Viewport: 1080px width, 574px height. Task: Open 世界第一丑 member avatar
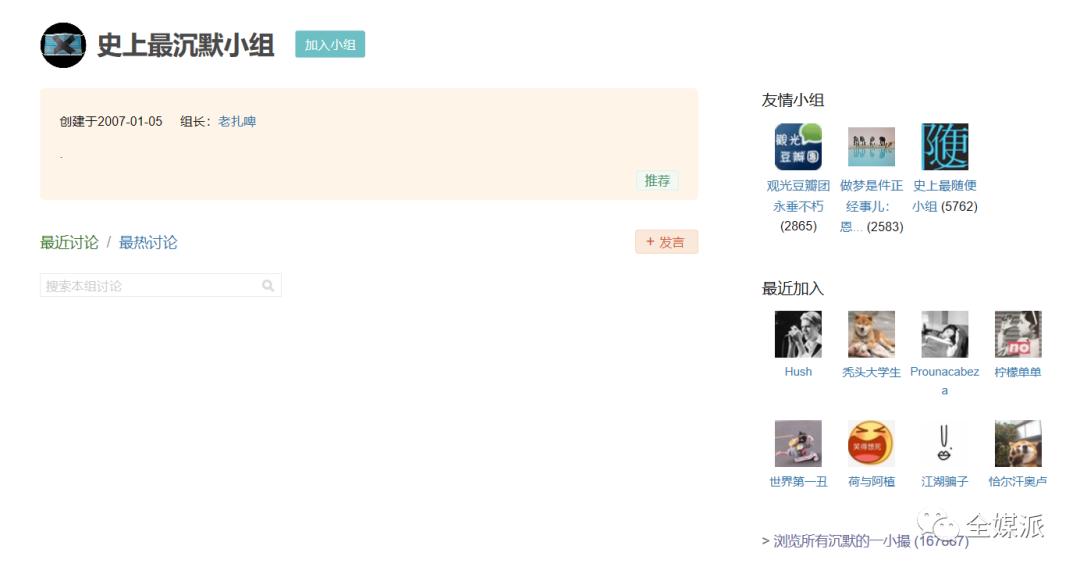[x=798, y=444]
